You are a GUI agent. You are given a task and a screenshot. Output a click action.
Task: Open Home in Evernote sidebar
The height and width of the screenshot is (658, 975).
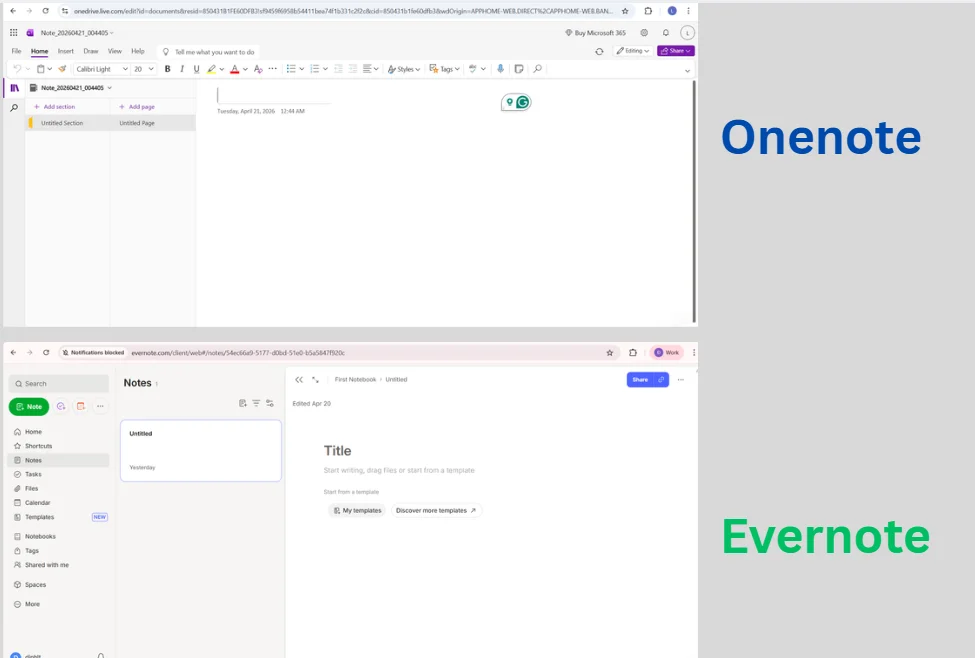click(59, 432)
